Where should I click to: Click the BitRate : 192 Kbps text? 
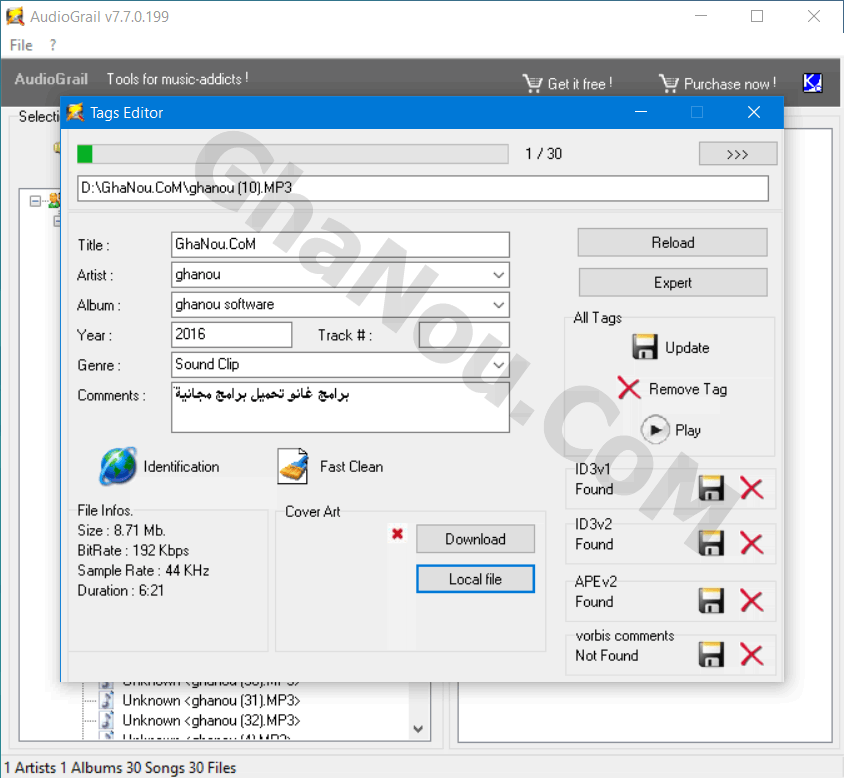click(133, 550)
